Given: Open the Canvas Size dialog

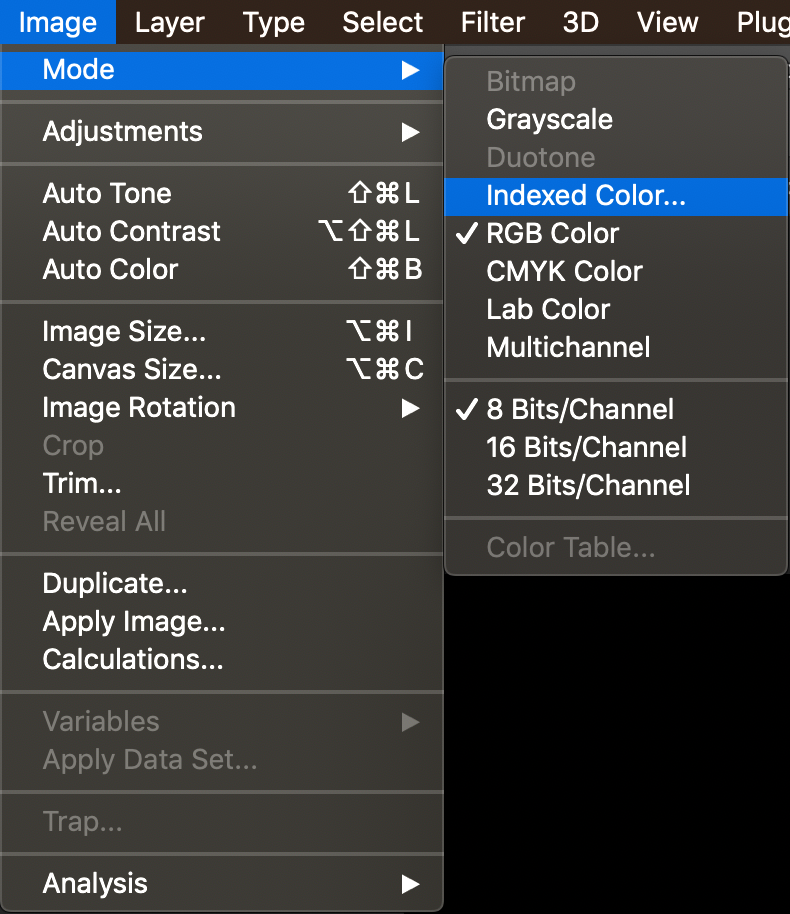Looking at the screenshot, I should [222, 370].
